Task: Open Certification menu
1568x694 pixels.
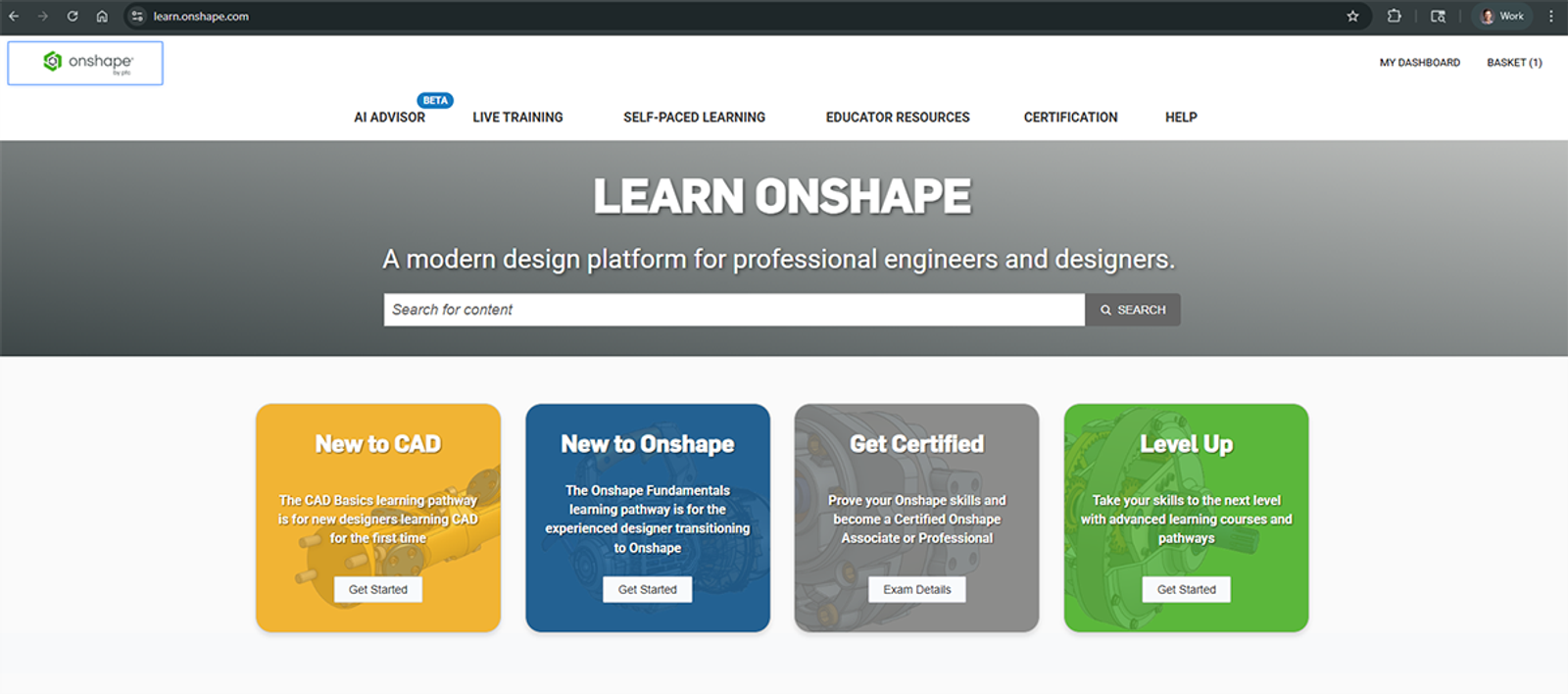Action: (x=1070, y=117)
